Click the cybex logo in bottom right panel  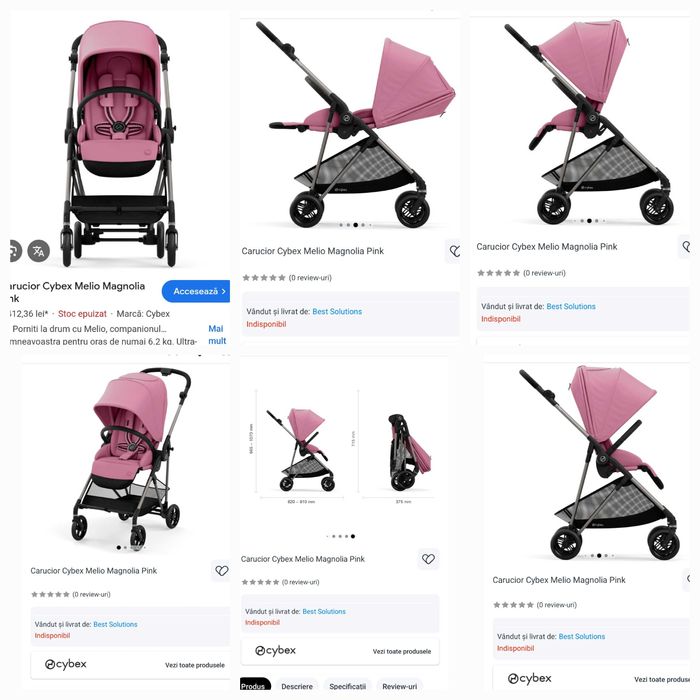click(x=529, y=679)
